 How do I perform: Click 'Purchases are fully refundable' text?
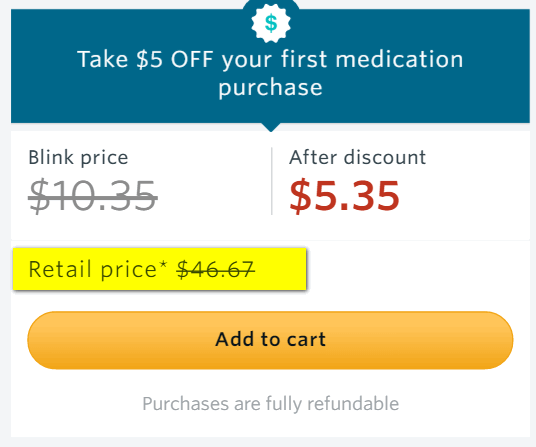click(270, 404)
